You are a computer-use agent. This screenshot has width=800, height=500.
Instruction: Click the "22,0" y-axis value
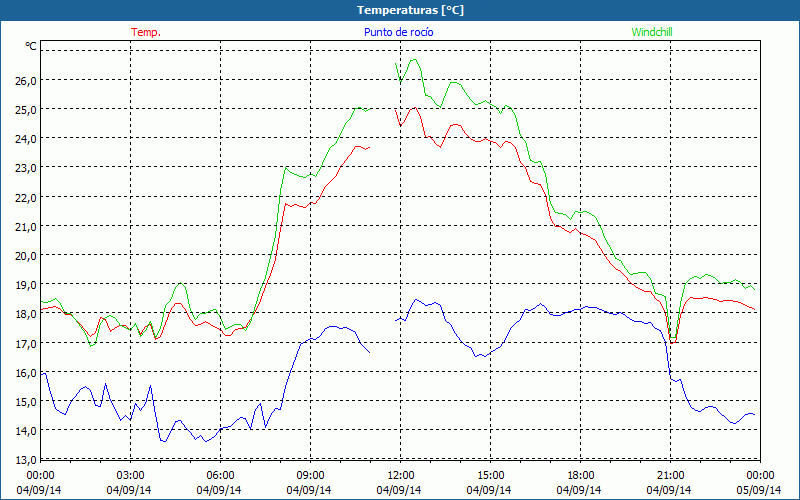(25, 197)
